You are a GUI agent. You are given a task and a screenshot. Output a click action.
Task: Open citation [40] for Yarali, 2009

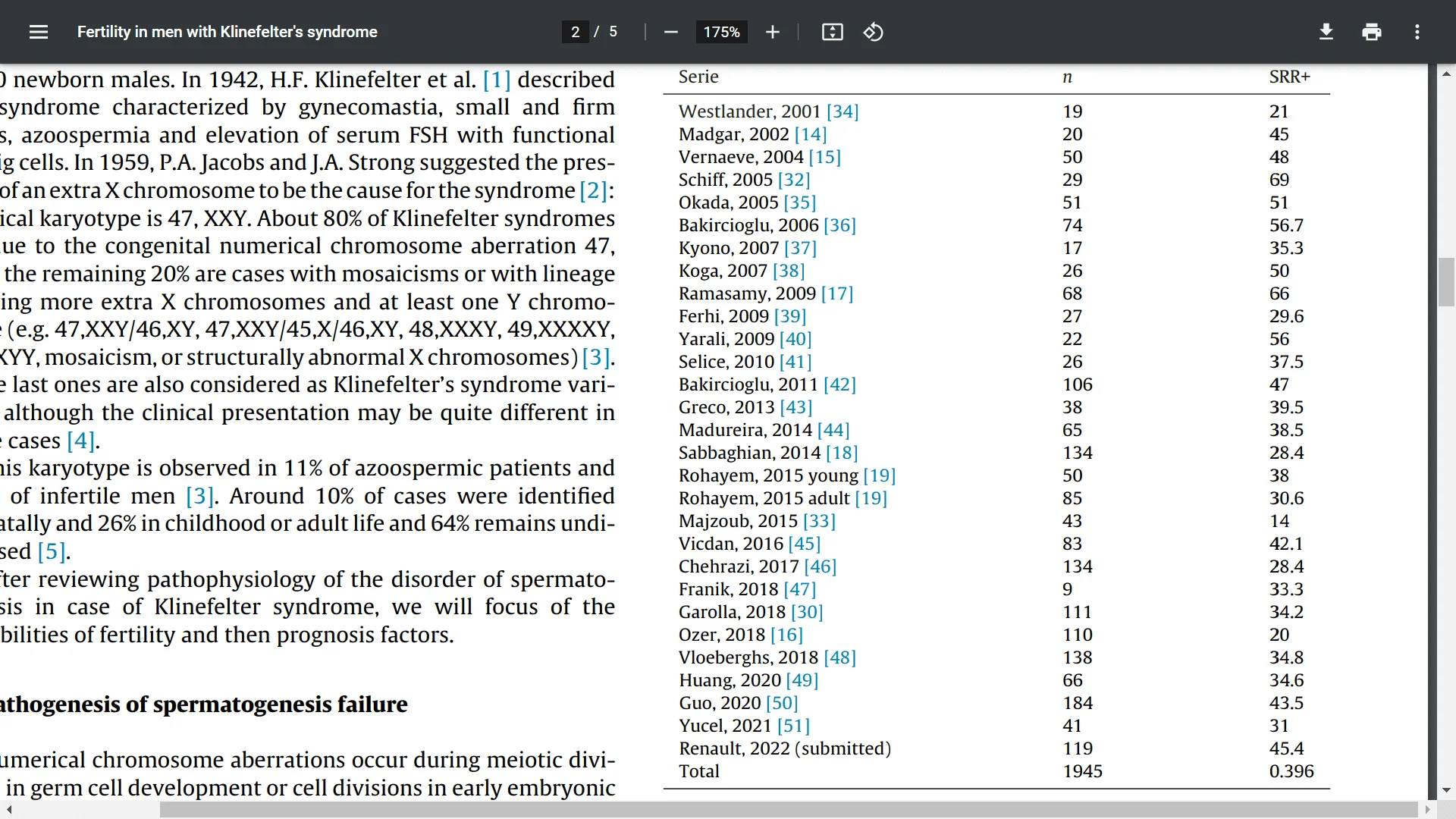[795, 339]
